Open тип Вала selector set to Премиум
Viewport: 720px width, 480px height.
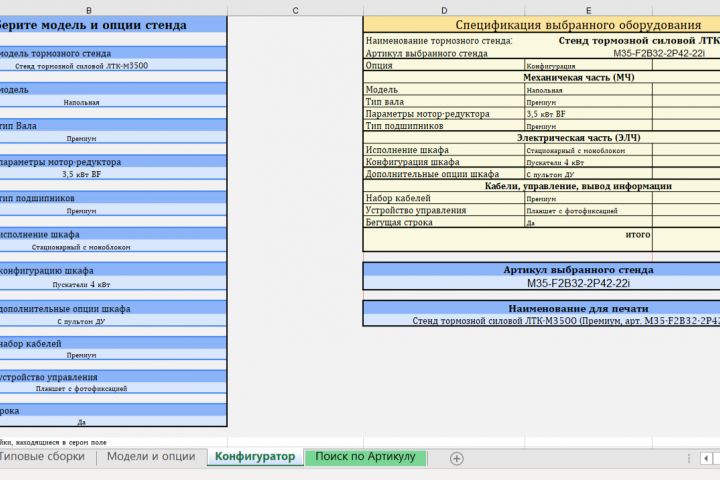(x=112, y=138)
